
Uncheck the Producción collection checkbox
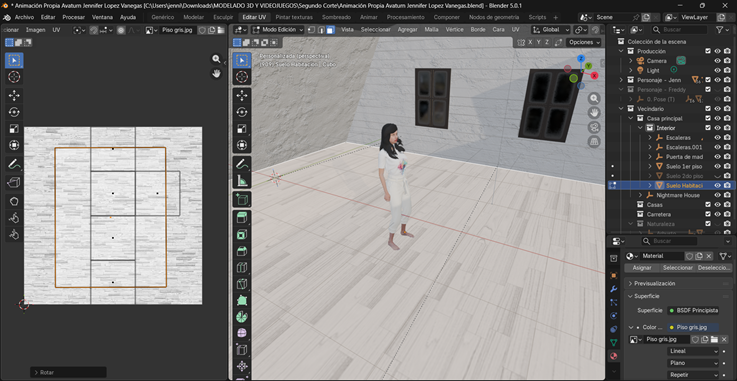(708, 51)
